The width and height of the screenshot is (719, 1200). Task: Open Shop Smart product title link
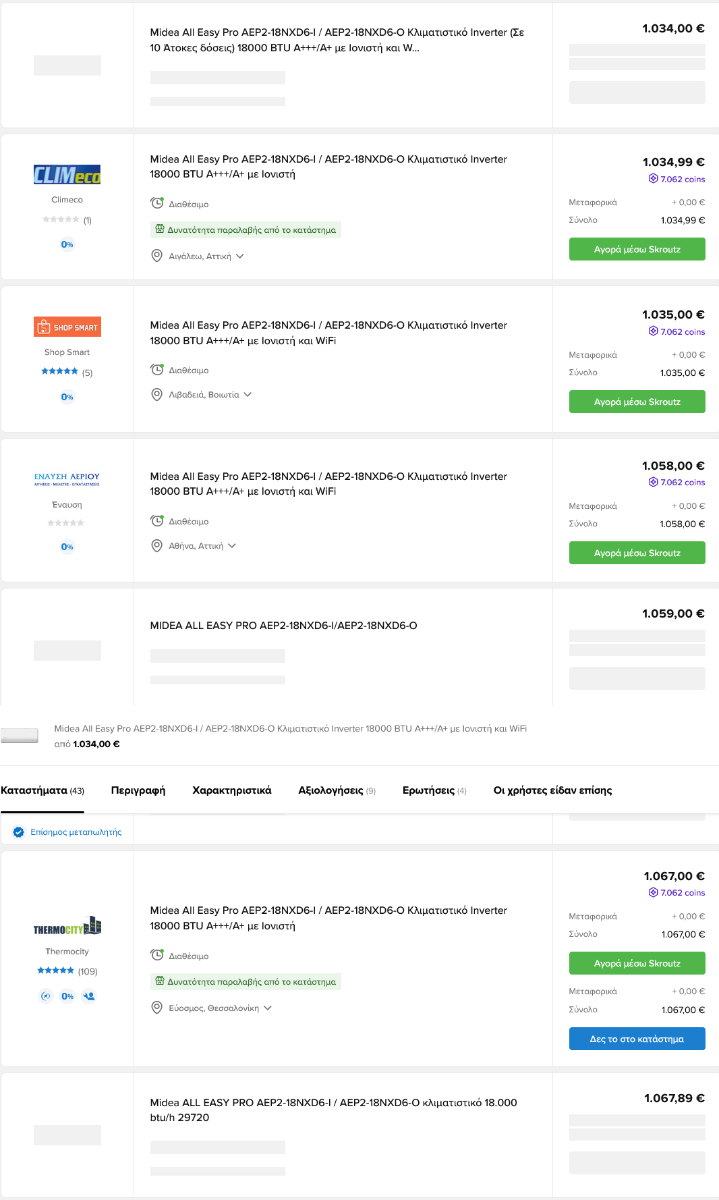[328, 332]
